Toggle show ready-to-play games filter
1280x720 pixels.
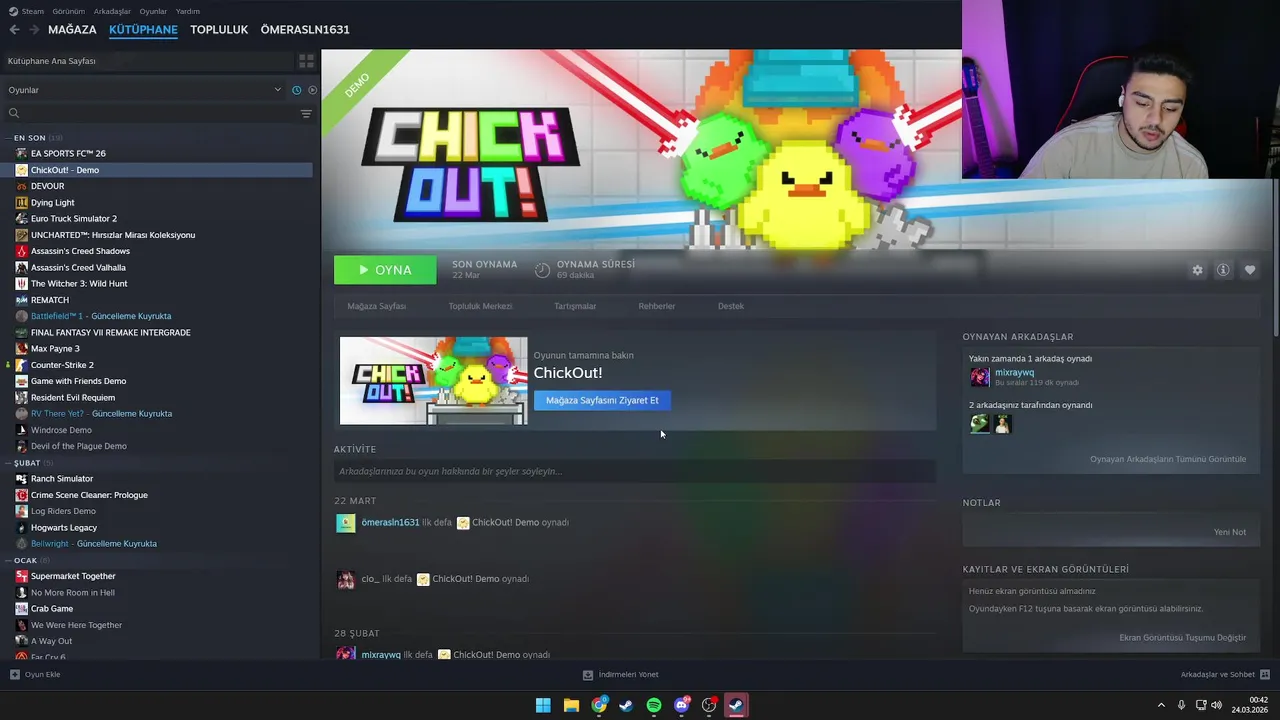[312, 90]
